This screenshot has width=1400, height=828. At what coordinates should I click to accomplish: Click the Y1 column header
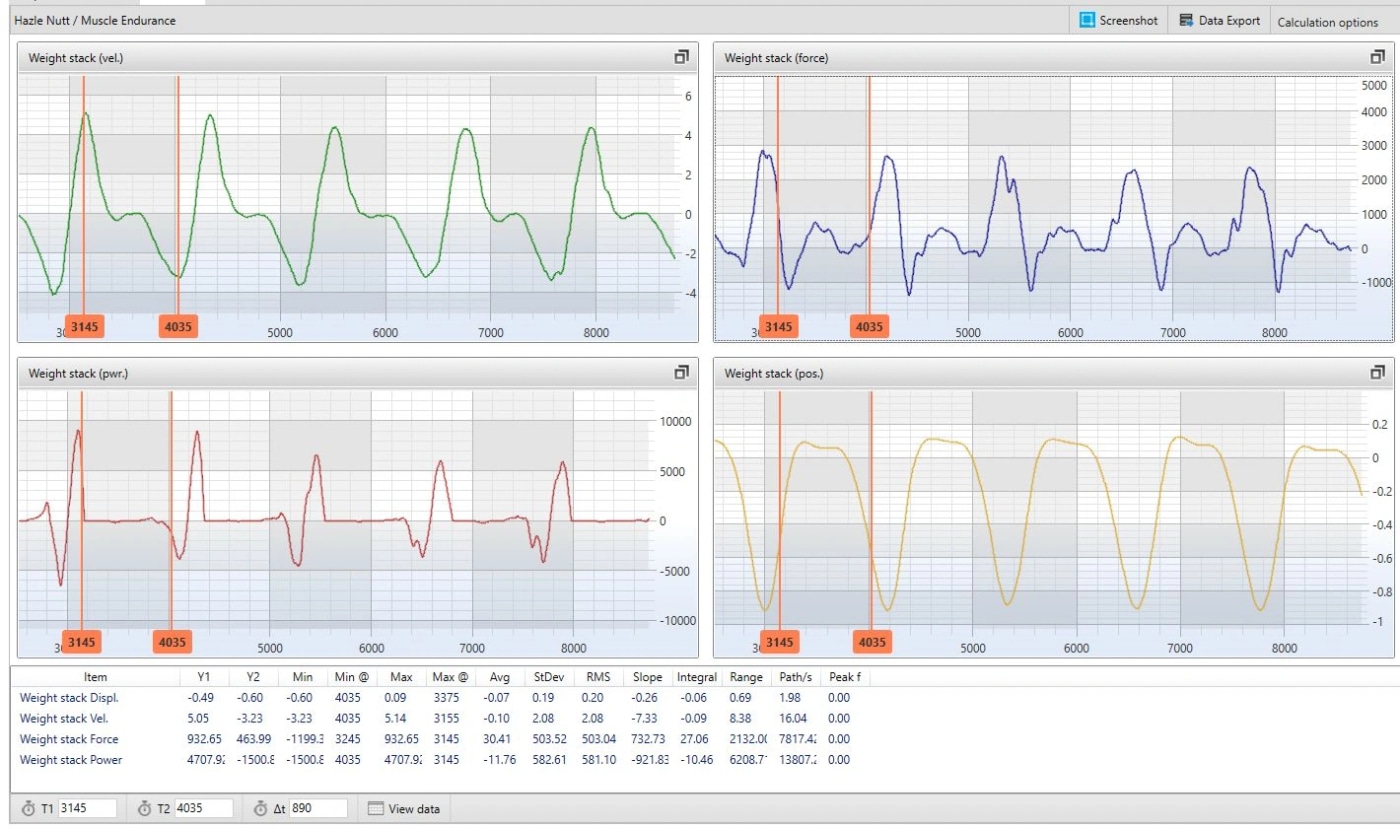tap(204, 677)
